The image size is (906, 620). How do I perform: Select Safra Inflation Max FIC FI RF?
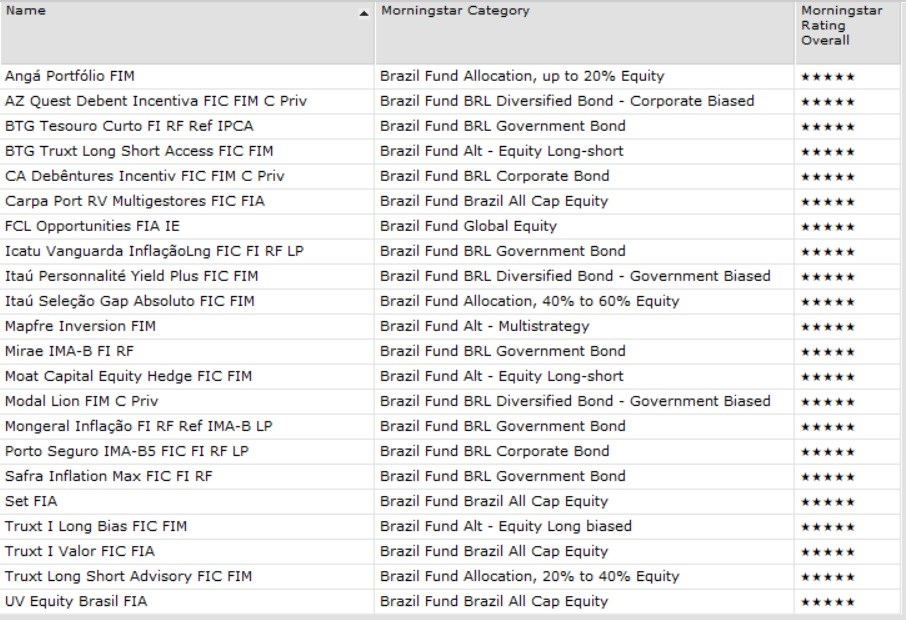pos(109,476)
